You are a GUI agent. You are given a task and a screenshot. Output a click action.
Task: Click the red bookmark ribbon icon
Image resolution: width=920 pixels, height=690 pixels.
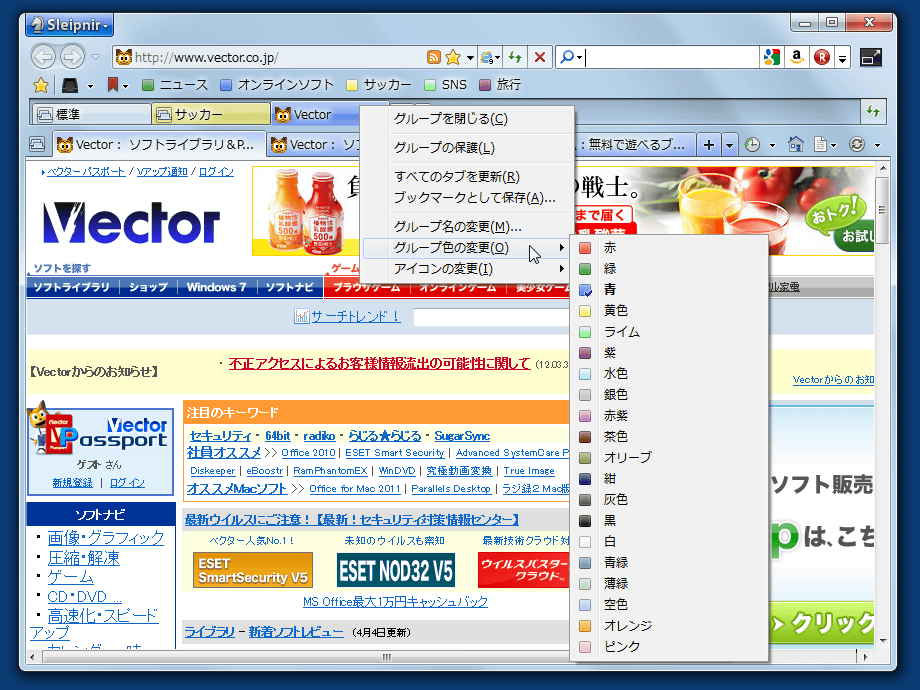point(113,85)
